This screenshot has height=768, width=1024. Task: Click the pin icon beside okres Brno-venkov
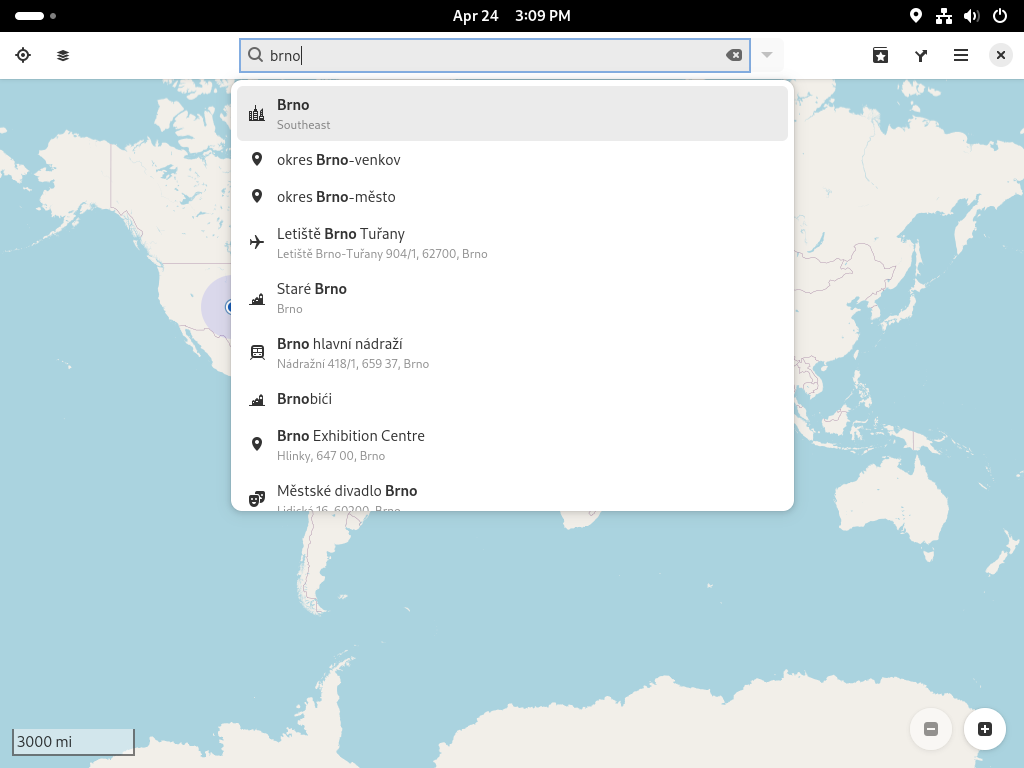click(257, 159)
